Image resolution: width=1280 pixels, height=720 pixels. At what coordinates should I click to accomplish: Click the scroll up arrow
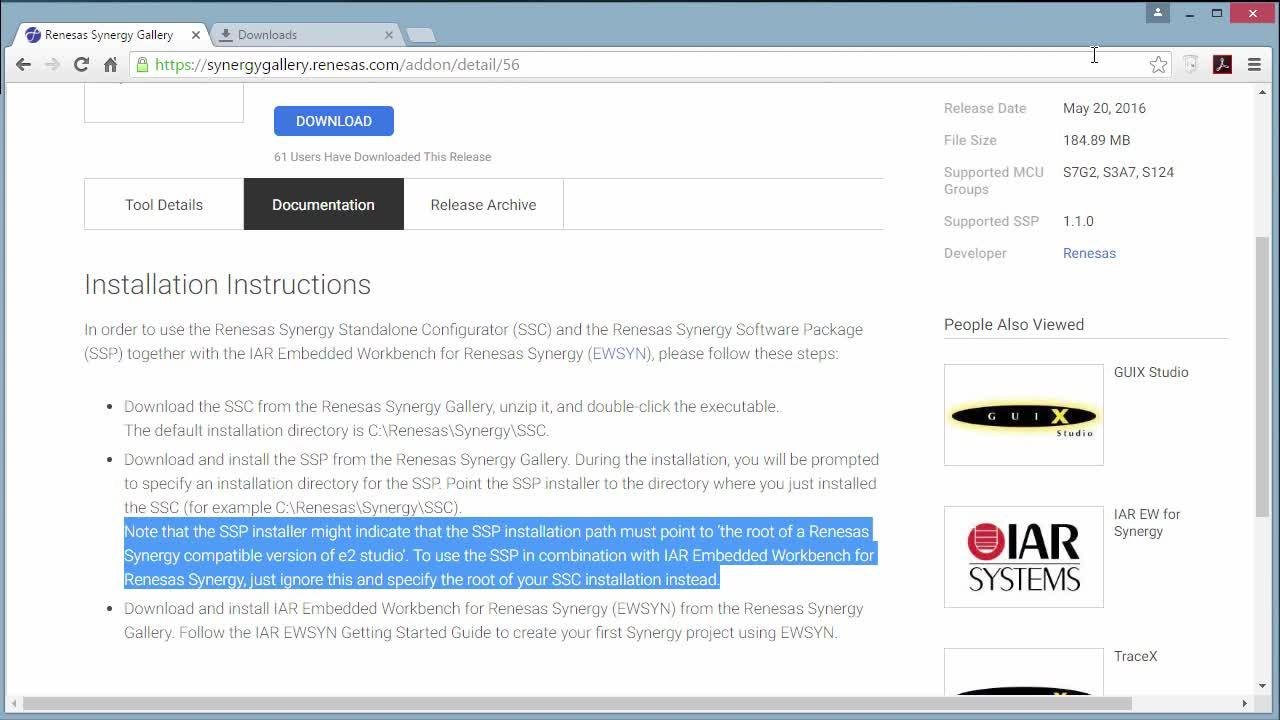click(x=1263, y=92)
